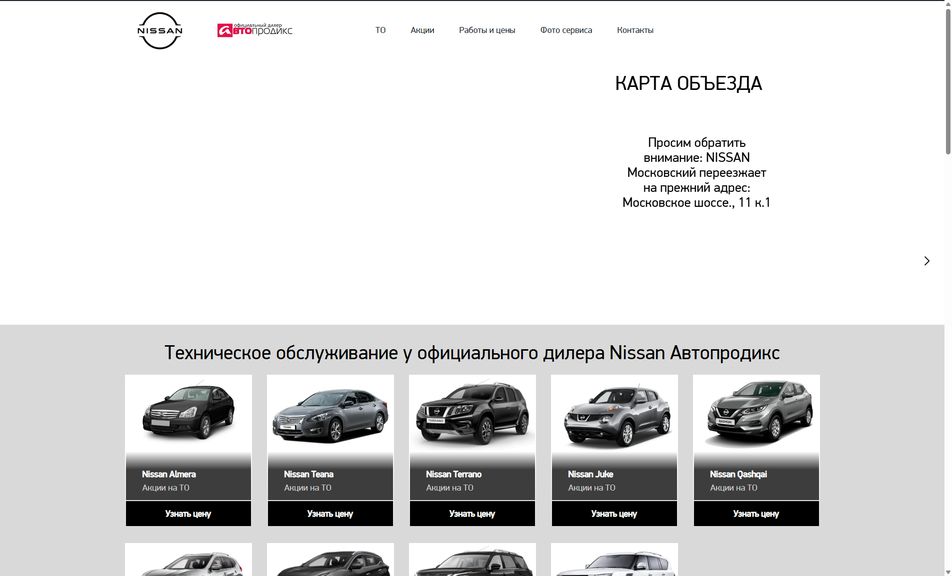Go to Работы и цены page
Viewport: 952px width, 576px height.
(x=487, y=30)
